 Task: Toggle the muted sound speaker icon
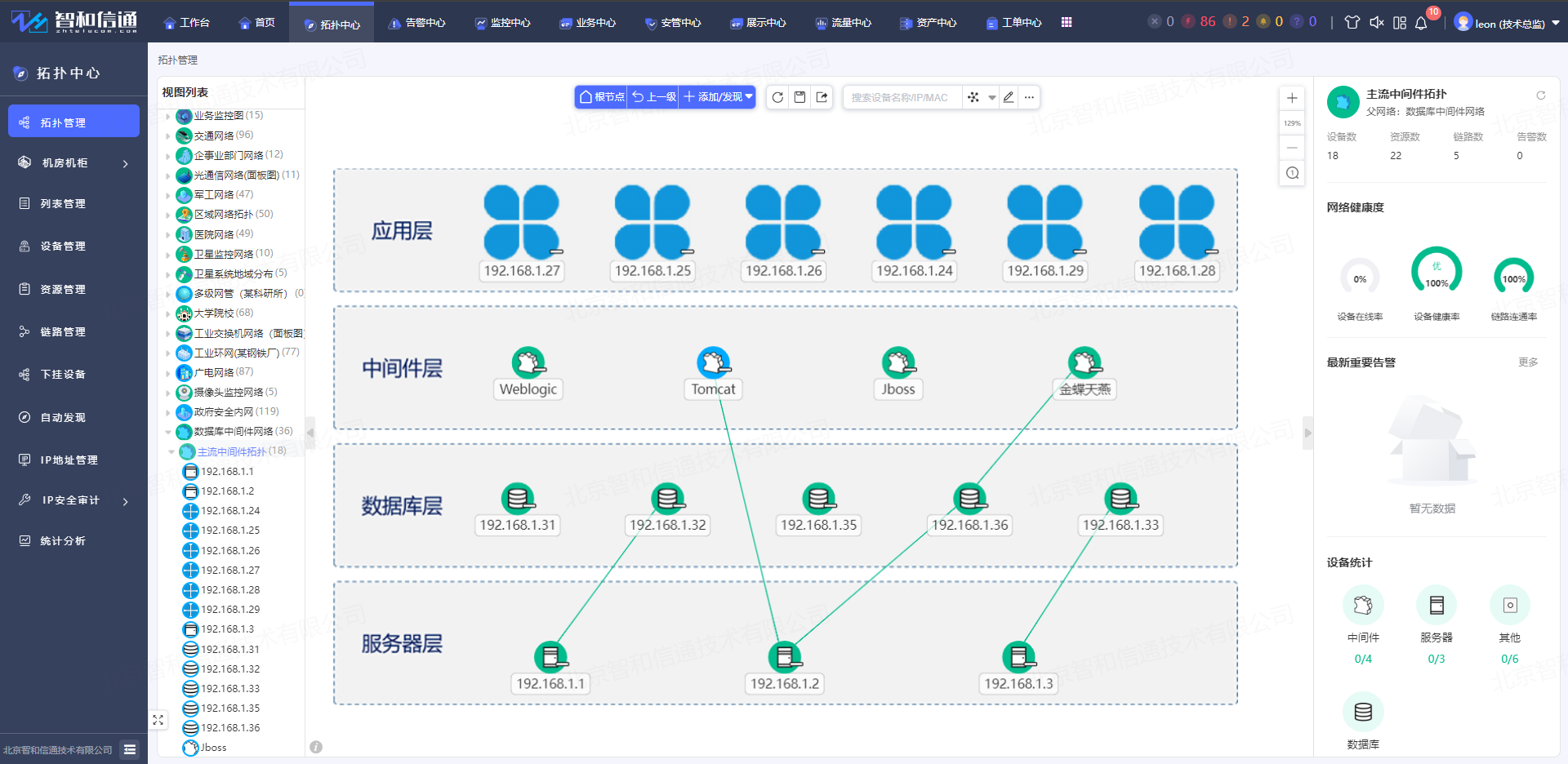click(x=1376, y=23)
